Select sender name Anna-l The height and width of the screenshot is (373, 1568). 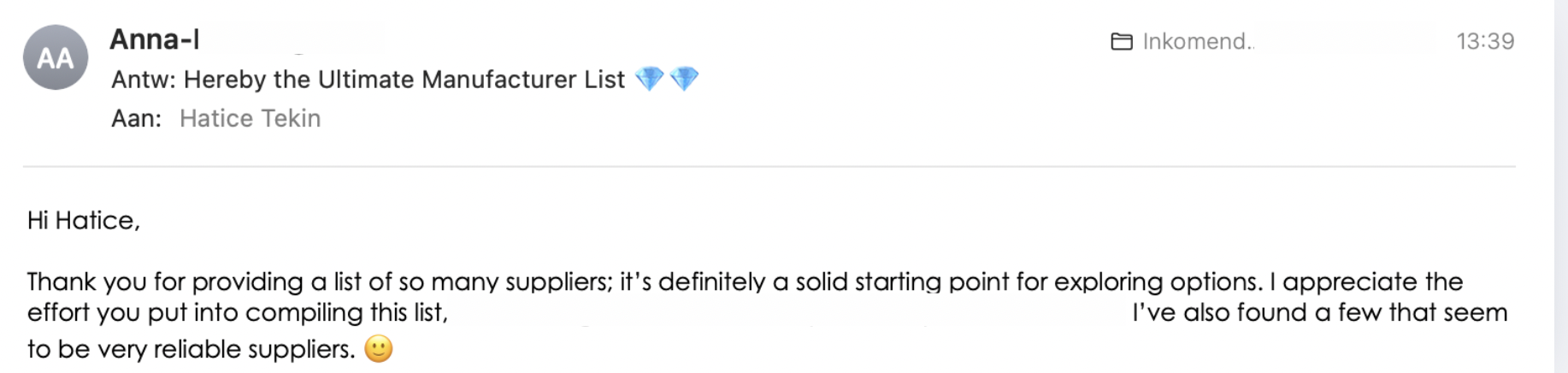tap(155, 39)
